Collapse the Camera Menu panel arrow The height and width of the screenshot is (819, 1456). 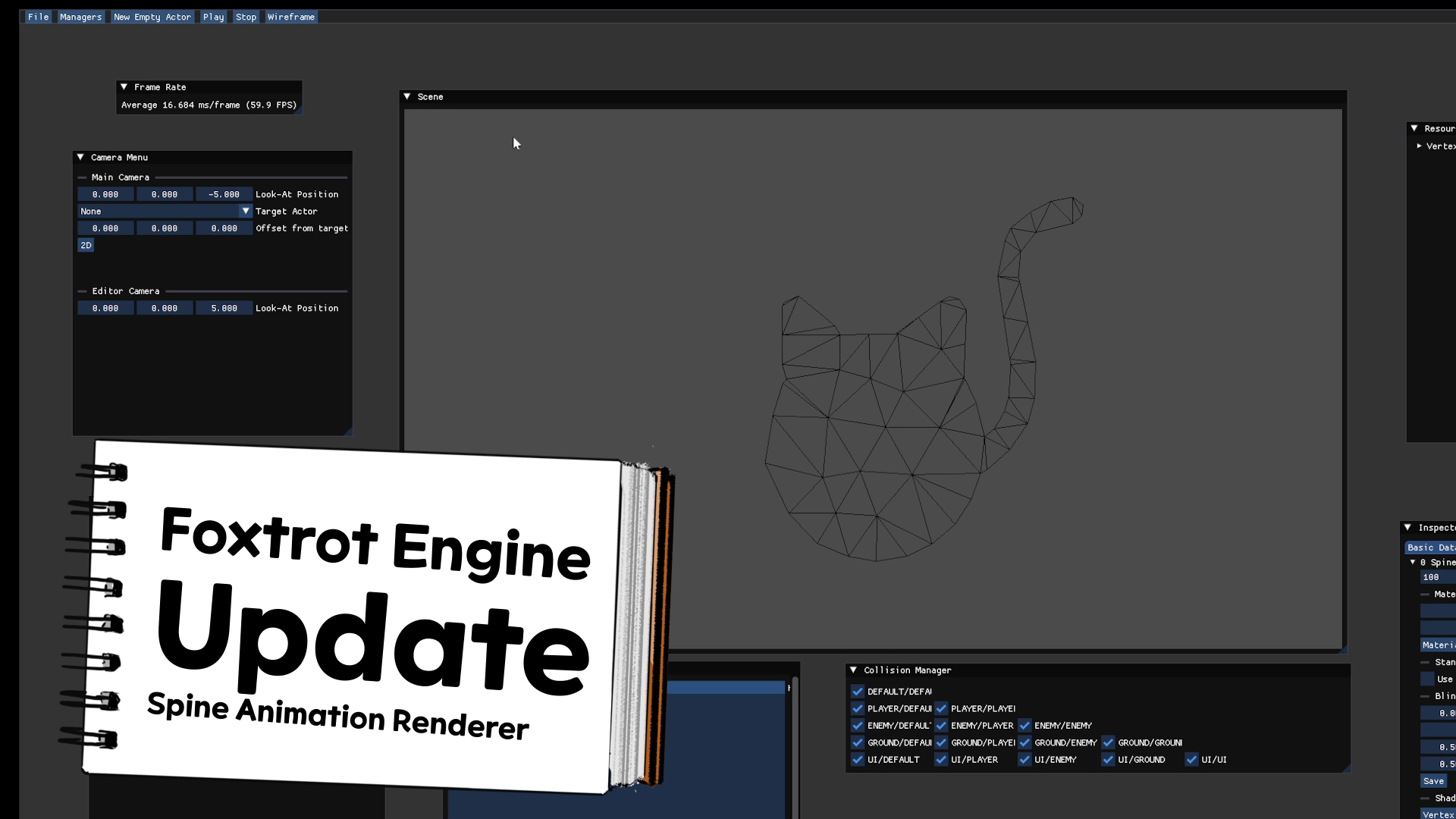coord(80,158)
